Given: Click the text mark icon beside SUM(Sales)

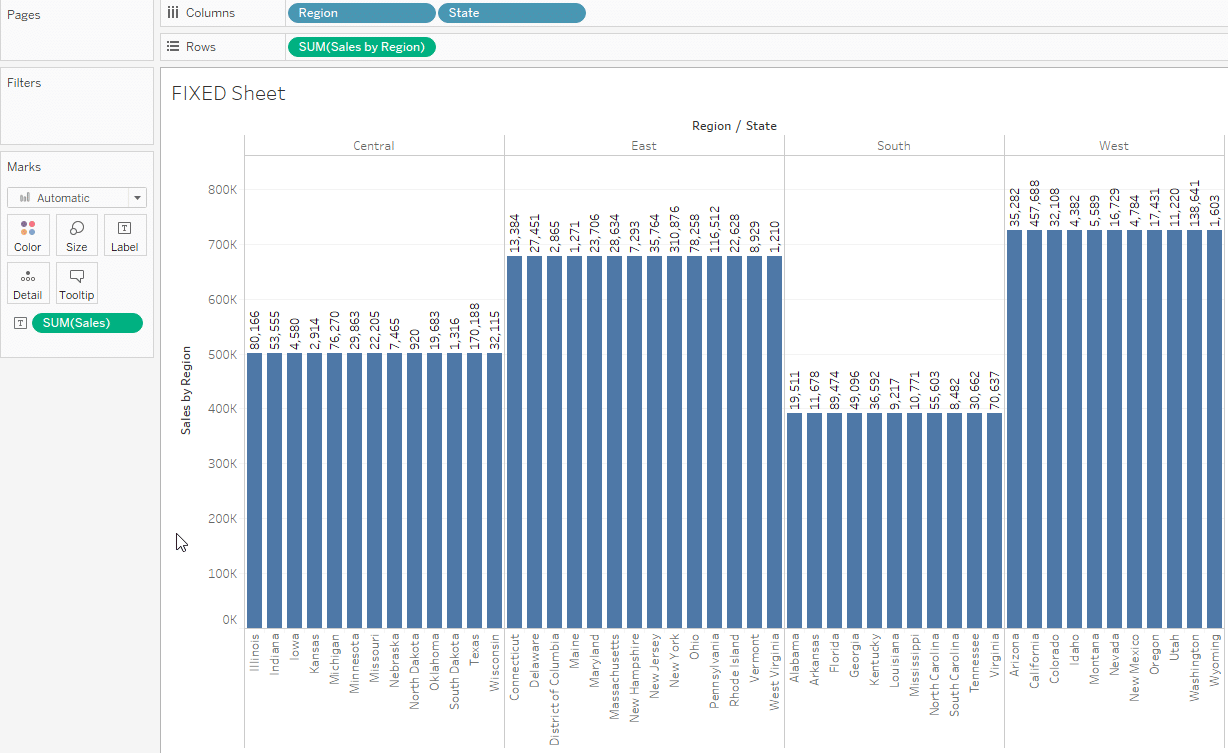Looking at the screenshot, I should [x=20, y=323].
